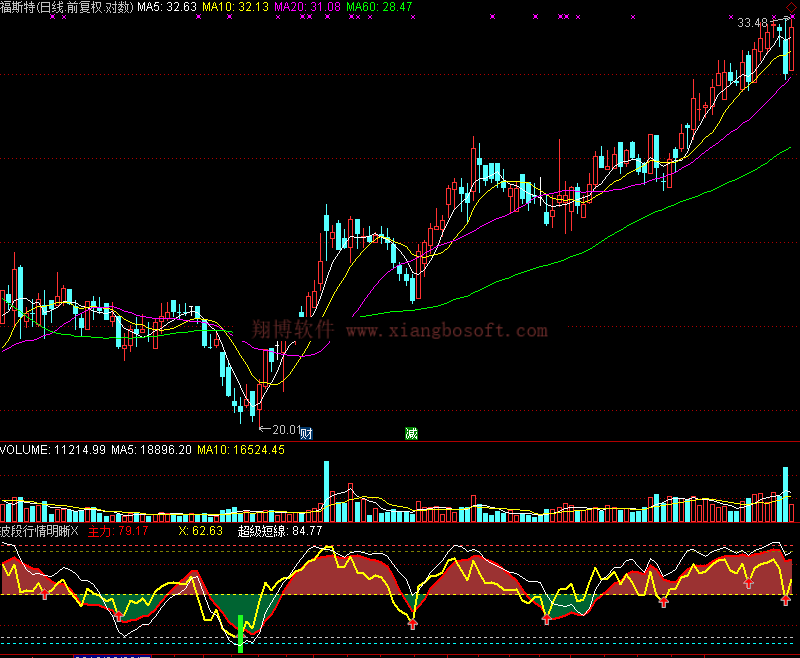Click the 33.48 highest price label

click(752, 22)
